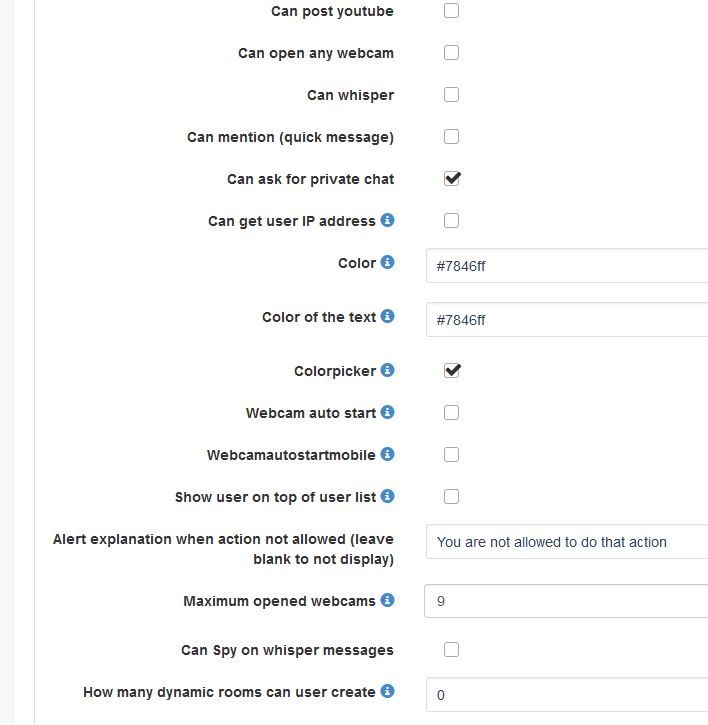Click info icon next to dynamic rooms setting
708x725 pixels.
[388, 691]
